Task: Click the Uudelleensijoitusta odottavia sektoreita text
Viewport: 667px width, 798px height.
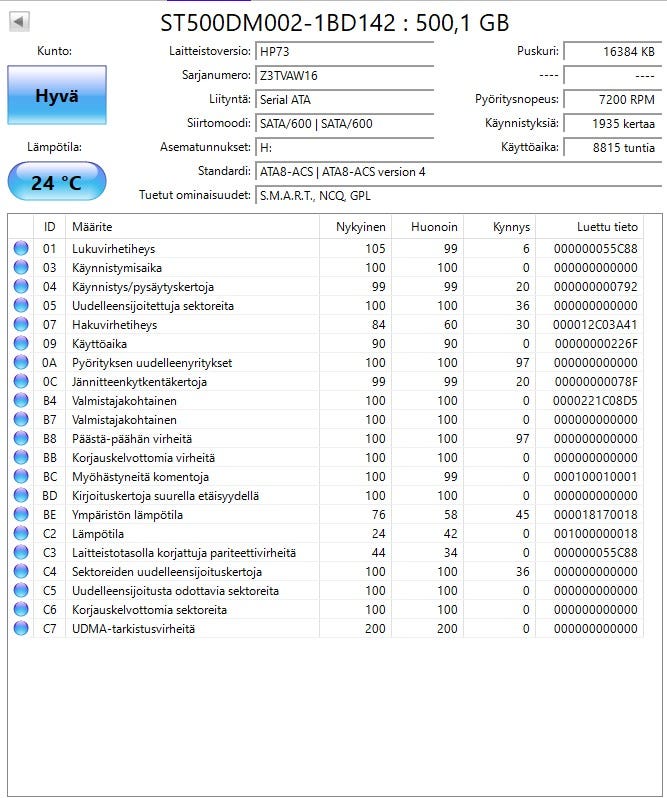Action: click(x=175, y=591)
